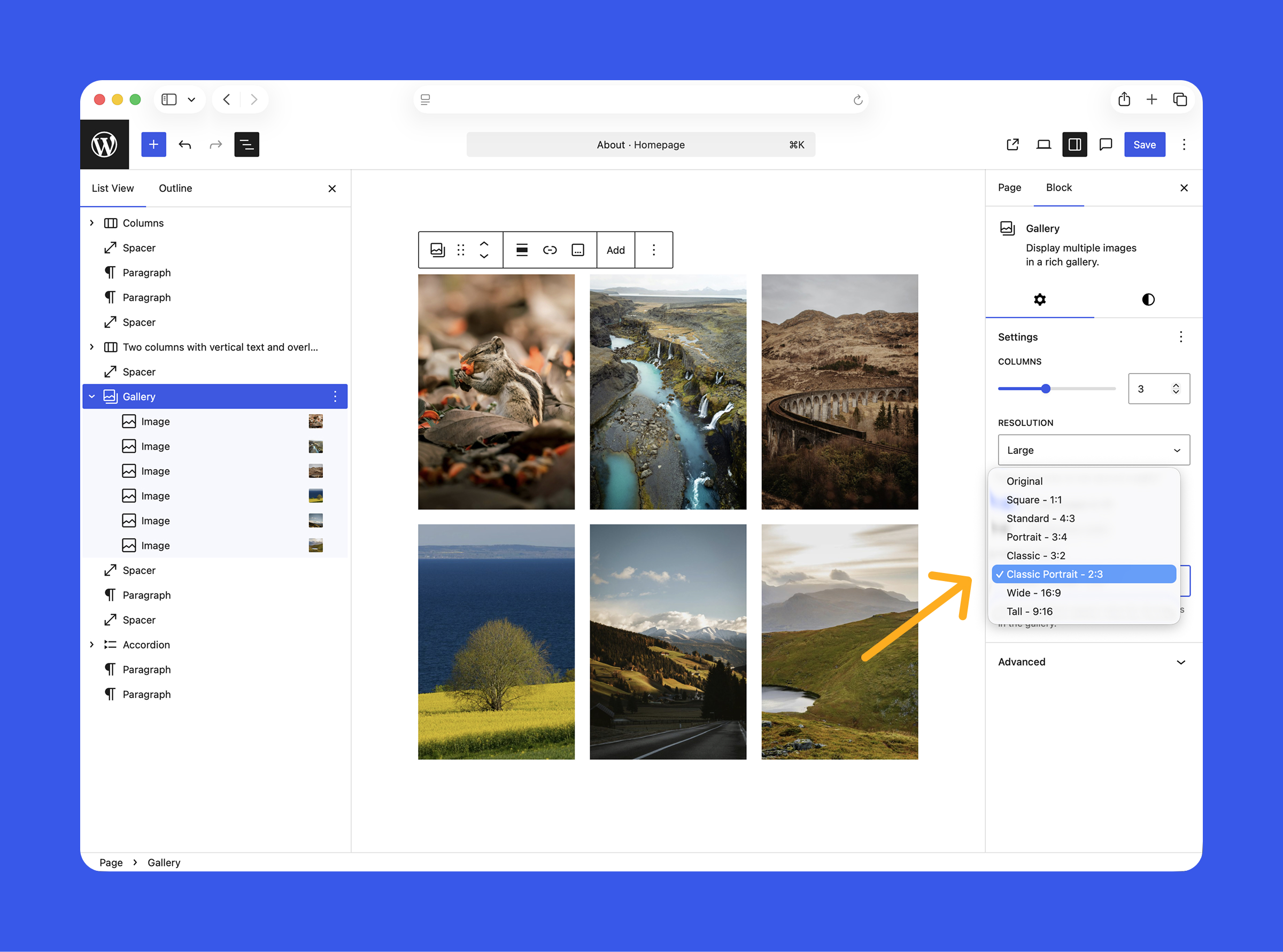
Task: Open the Page tab in the sidebar
Action: 1009,187
